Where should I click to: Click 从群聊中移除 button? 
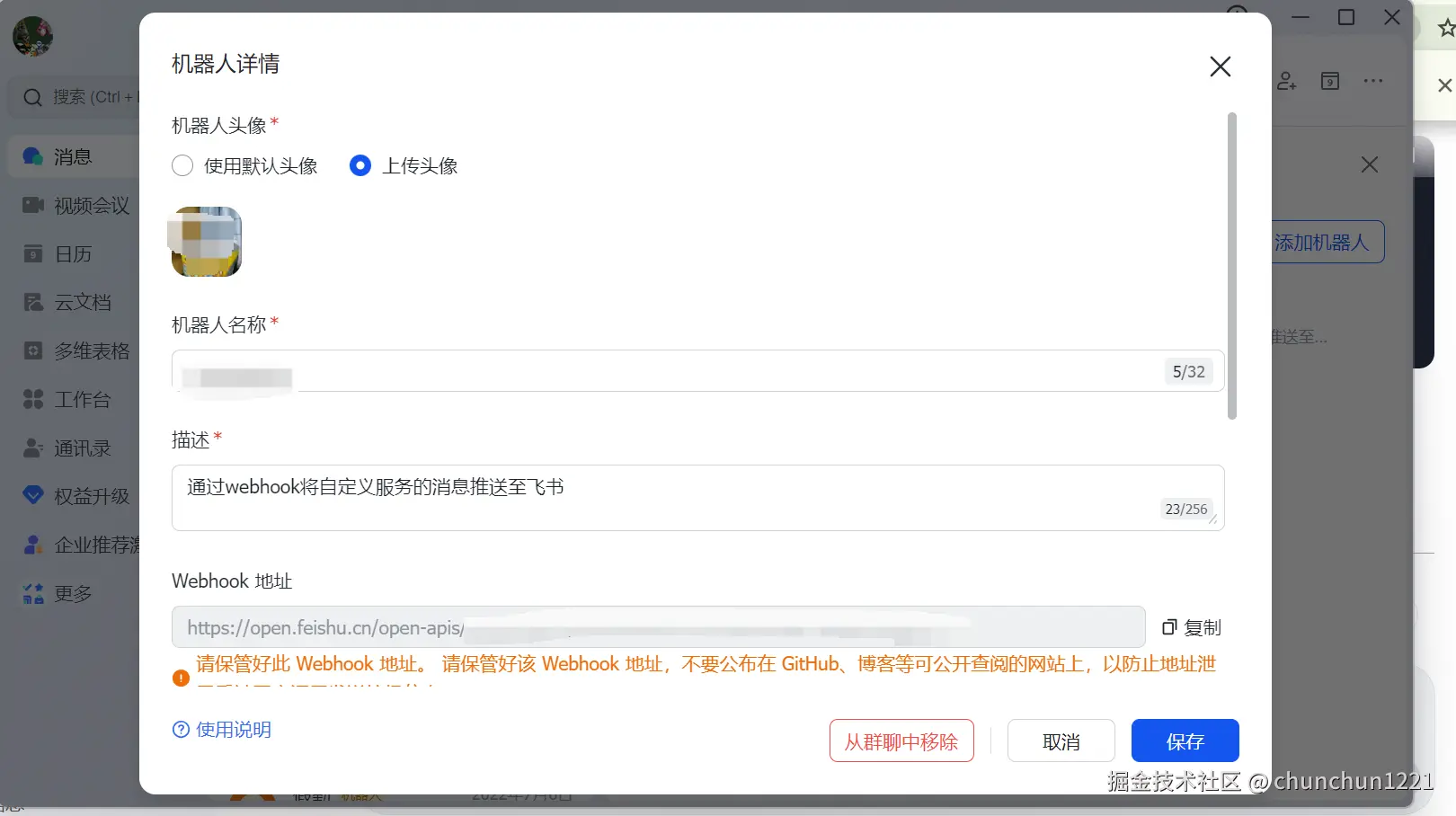click(x=901, y=741)
